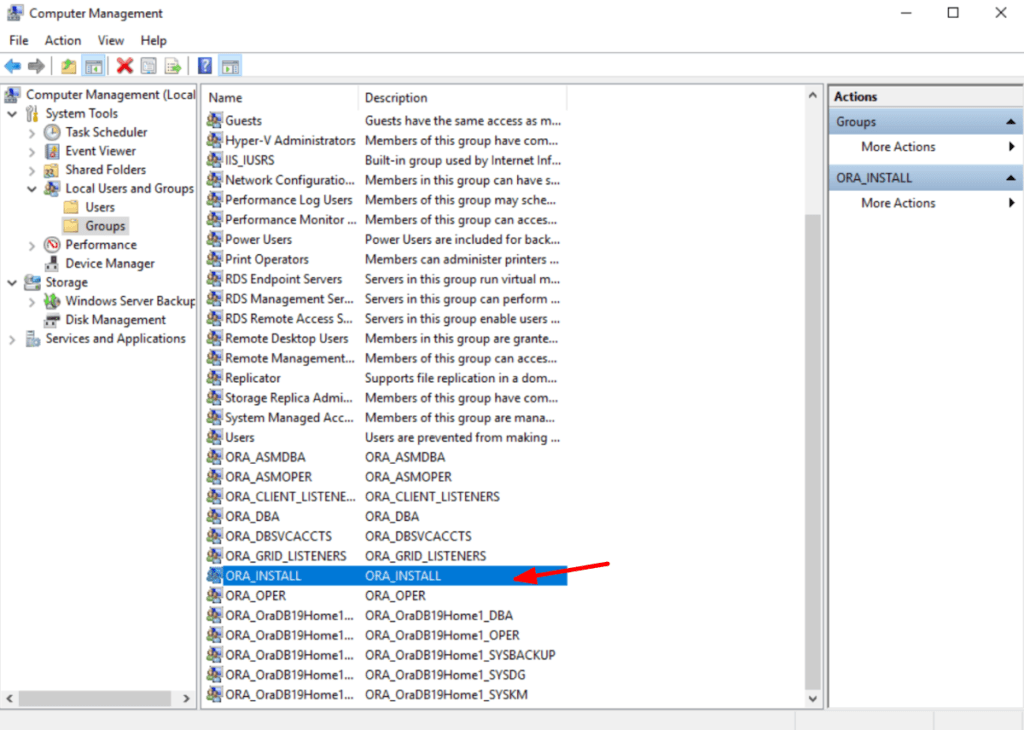1024x730 pixels.
Task: Click the Performance gauge icon
Action: (52, 245)
